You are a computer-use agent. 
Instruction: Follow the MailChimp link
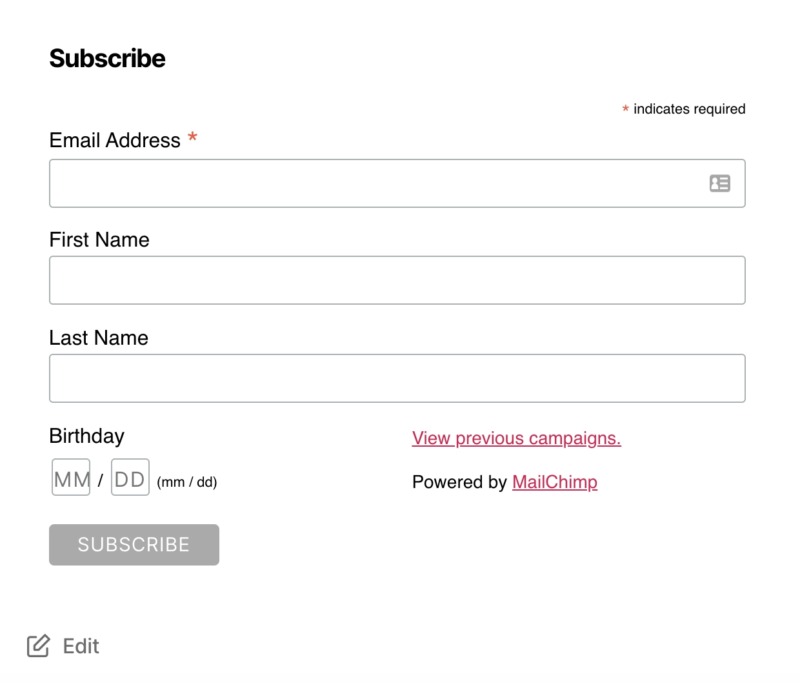(x=554, y=482)
